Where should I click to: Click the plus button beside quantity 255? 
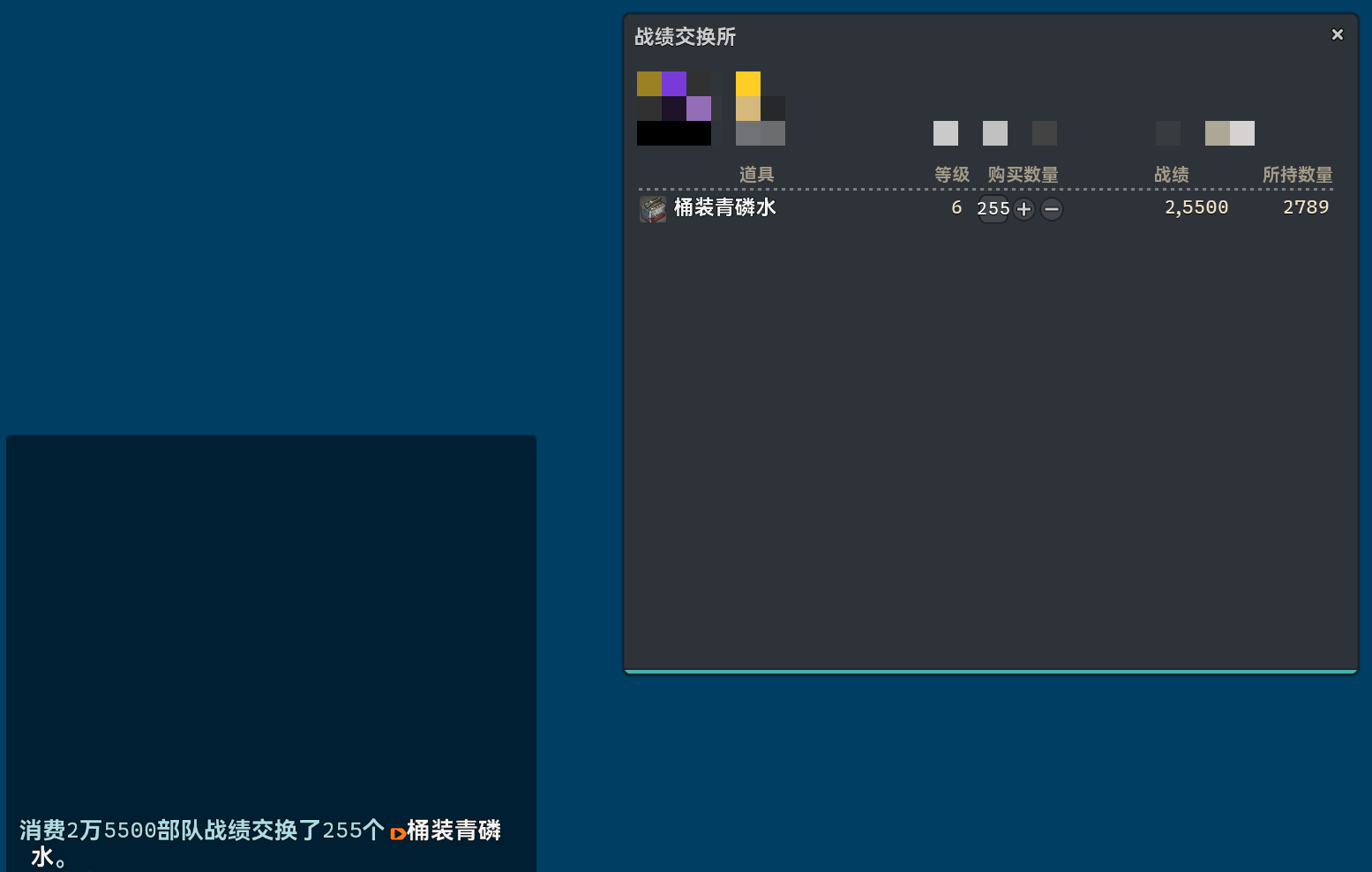coord(1023,209)
